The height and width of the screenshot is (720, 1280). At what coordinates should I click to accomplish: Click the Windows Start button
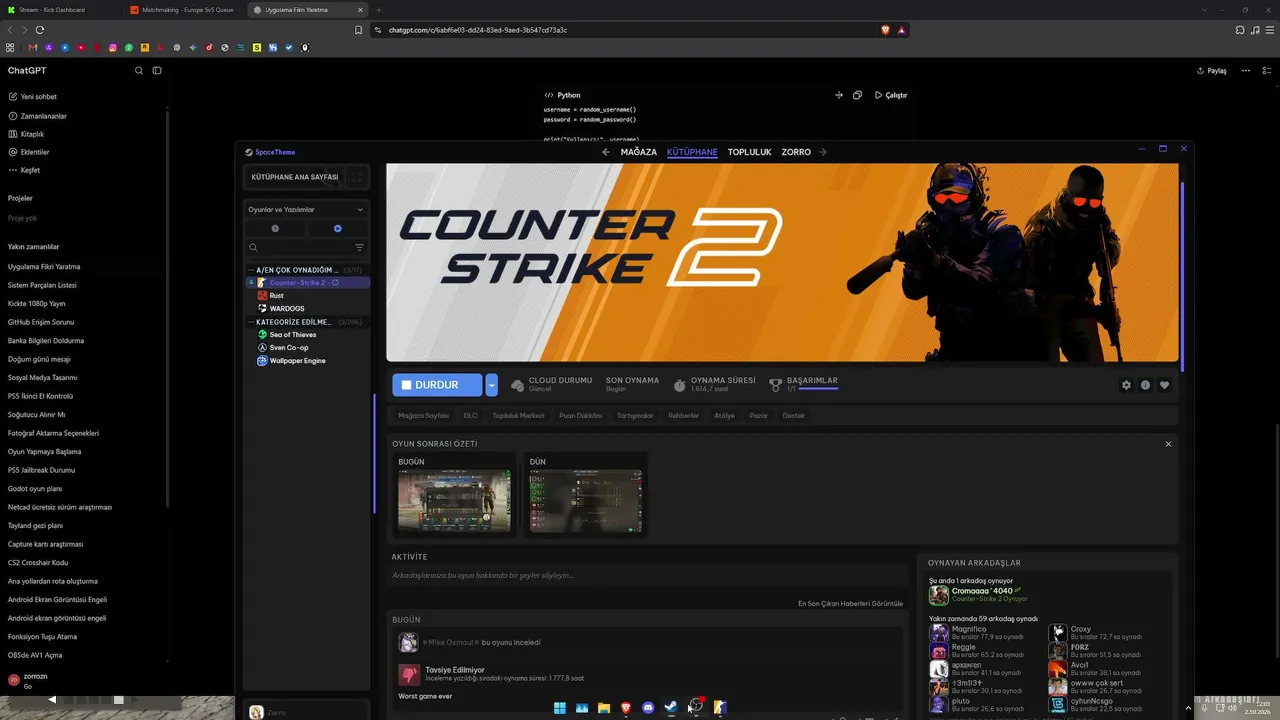[x=560, y=707]
